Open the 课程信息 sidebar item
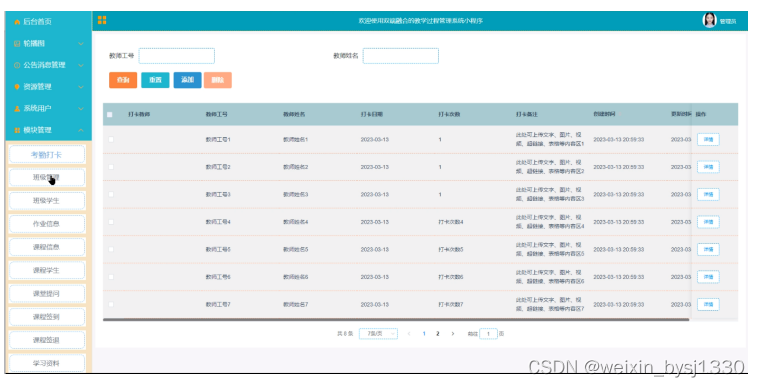 pos(47,247)
